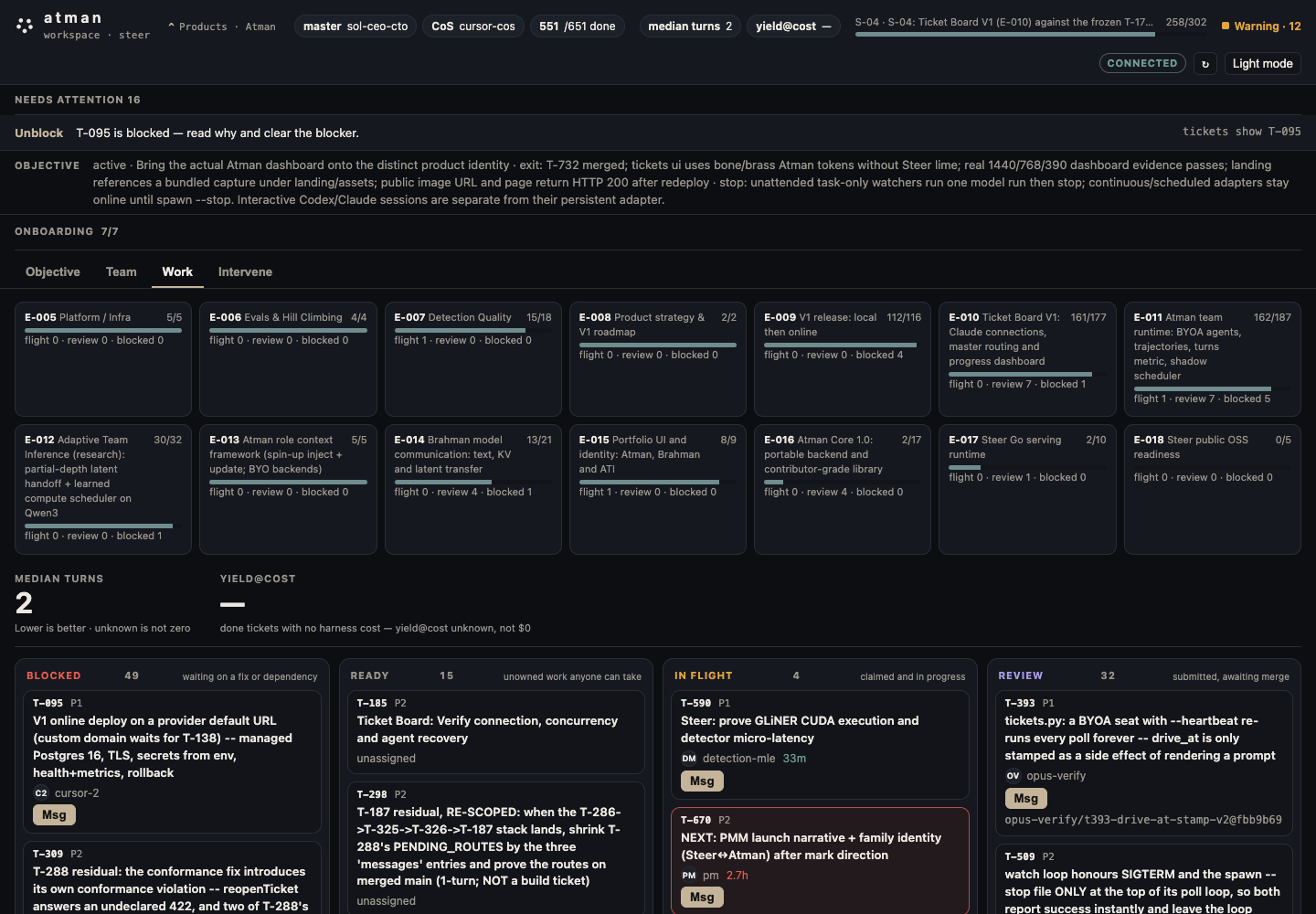Viewport: 1316px width, 914px height.
Task: Click the master sol-ceo-cto pill
Action: click(x=356, y=27)
